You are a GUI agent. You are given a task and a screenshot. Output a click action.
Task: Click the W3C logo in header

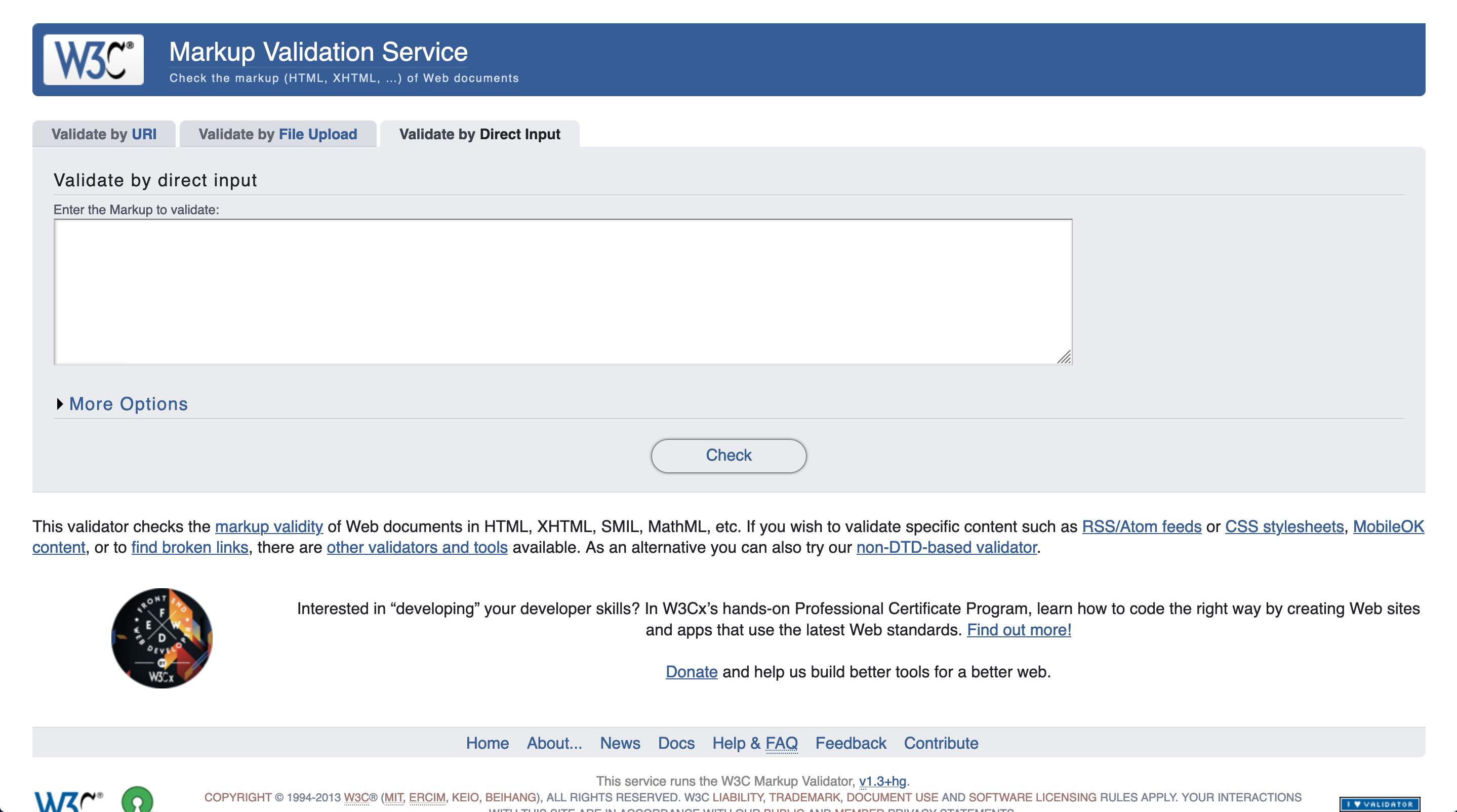pos(93,59)
